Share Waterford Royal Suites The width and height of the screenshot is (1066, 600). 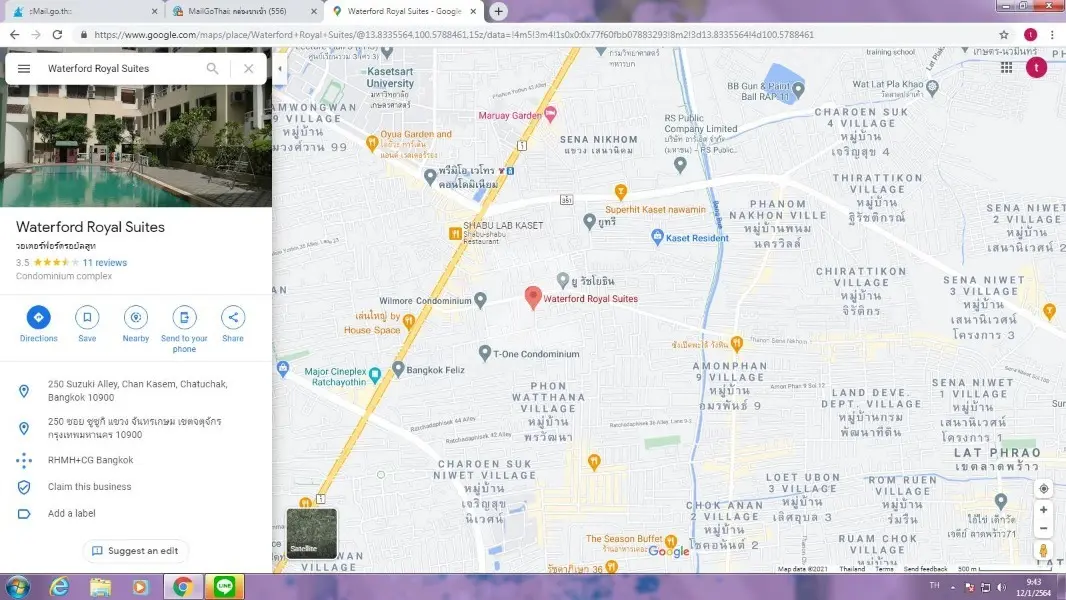pyautogui.click(x=233, y=324)
